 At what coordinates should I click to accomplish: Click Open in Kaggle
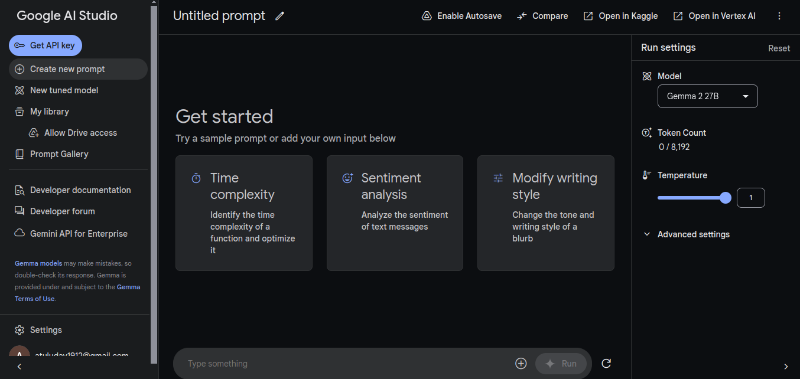pyautogui.click(x=620, y=16)
